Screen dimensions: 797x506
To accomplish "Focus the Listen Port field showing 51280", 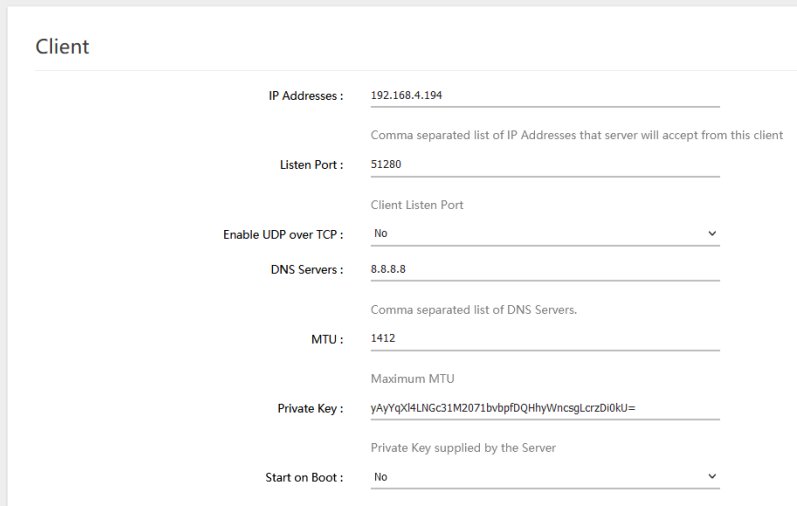I will coord(544,165).
